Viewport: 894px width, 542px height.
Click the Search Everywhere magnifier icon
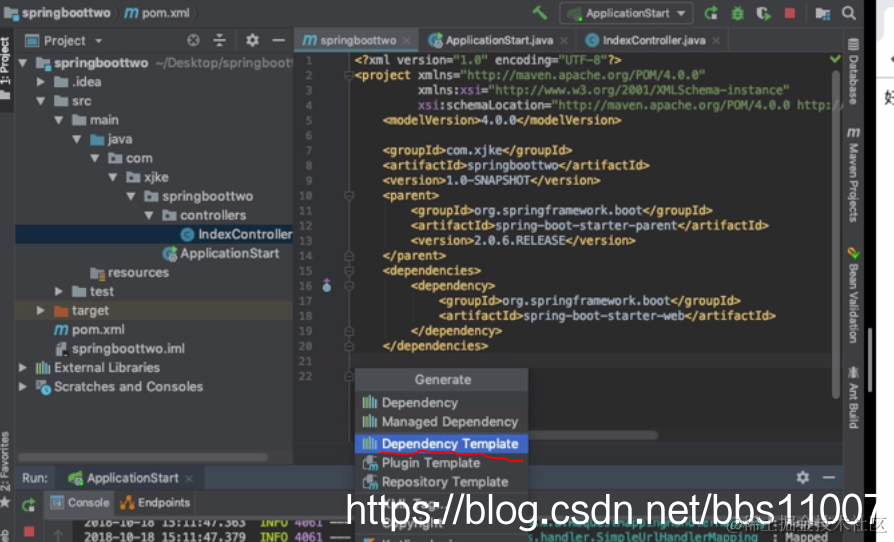(x=849, y=13)
